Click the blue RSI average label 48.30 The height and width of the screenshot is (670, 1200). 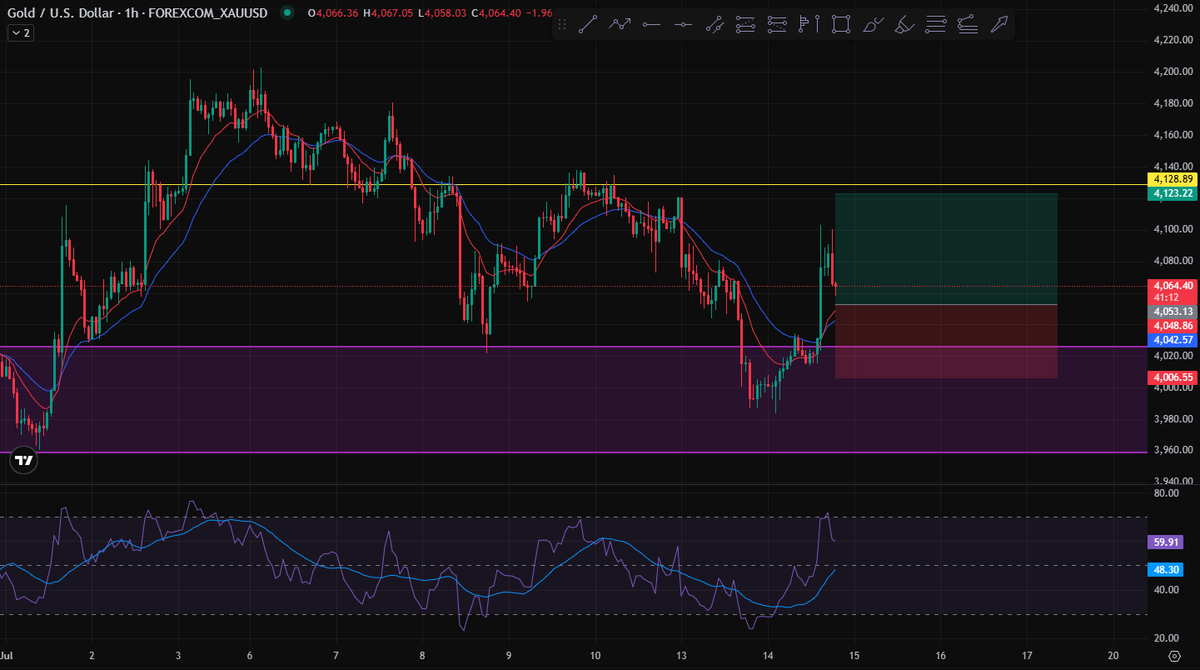pos(1168,569)
